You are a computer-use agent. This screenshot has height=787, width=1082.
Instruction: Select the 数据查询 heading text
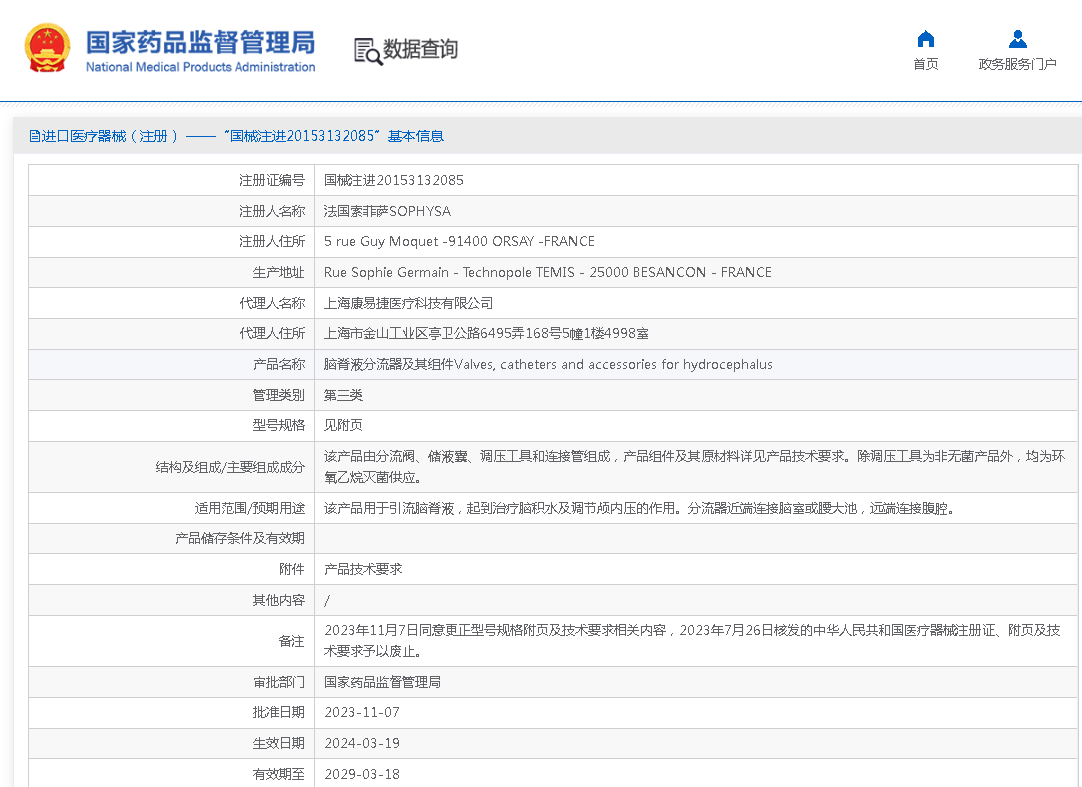coord(421,49)
